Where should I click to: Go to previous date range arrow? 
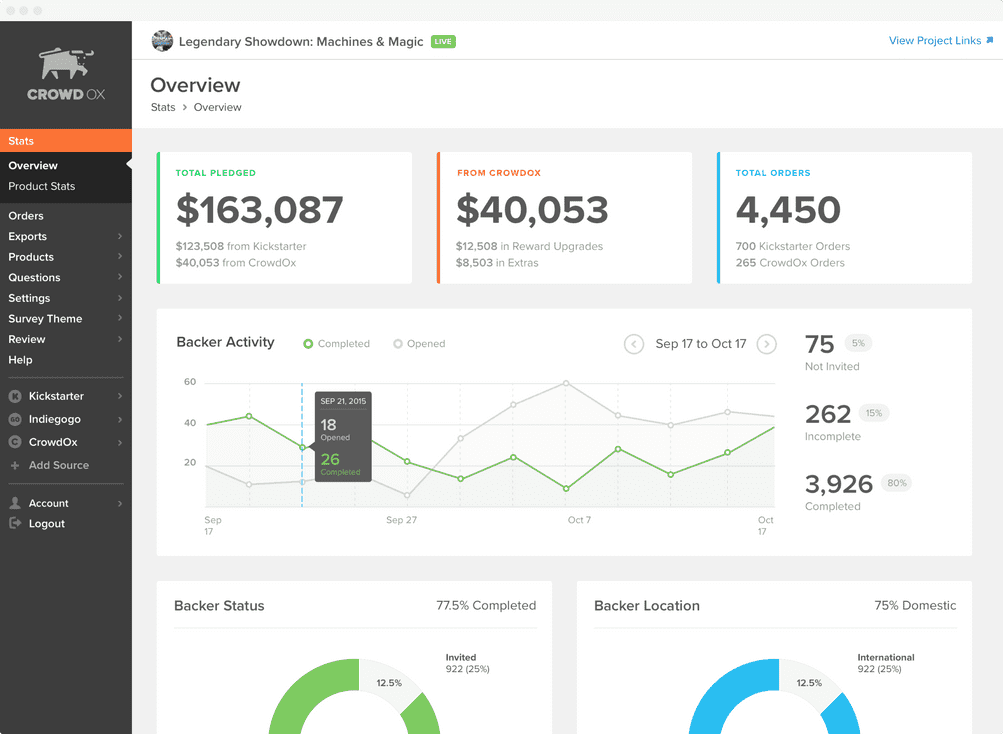point(634,344)
